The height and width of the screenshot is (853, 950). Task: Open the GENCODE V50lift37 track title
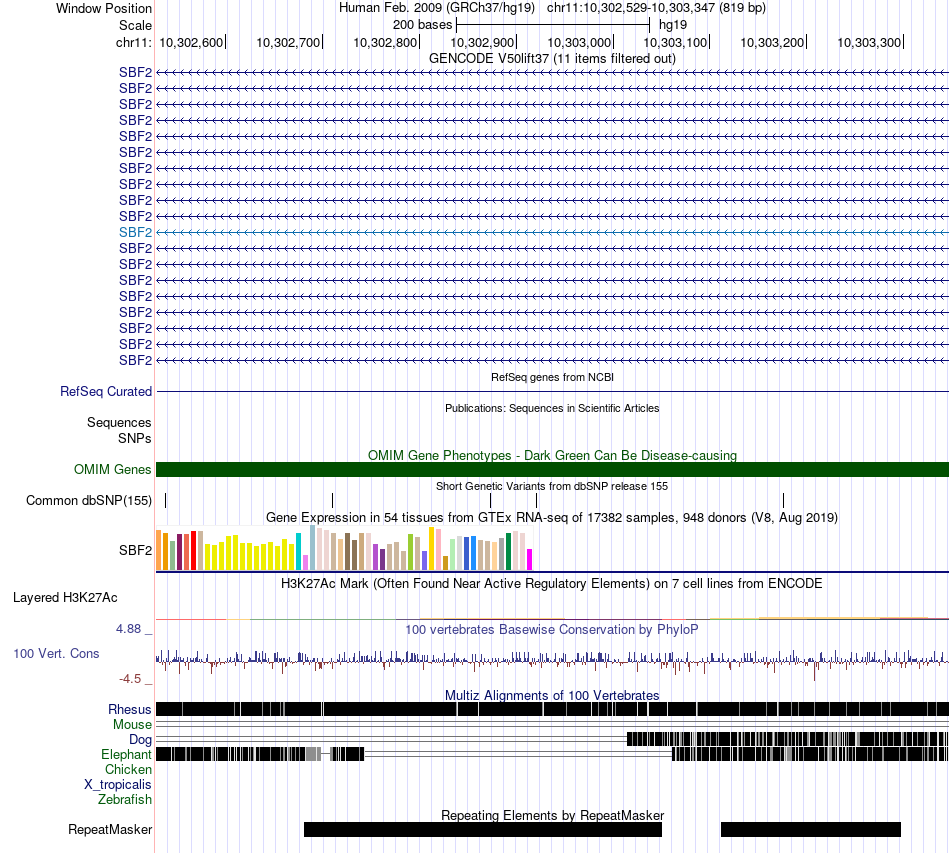pyautogui.click(x=552, y=58)
